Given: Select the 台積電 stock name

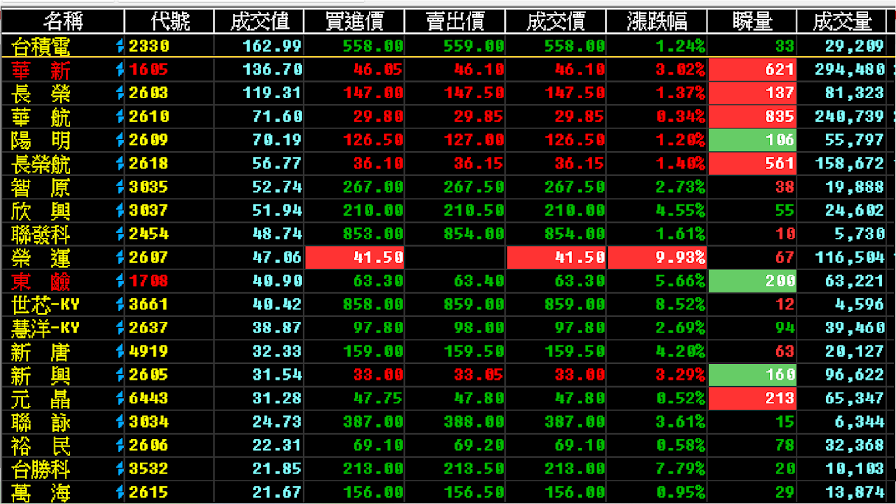Looking at the screenshot, I should click(x=41, y=46).
